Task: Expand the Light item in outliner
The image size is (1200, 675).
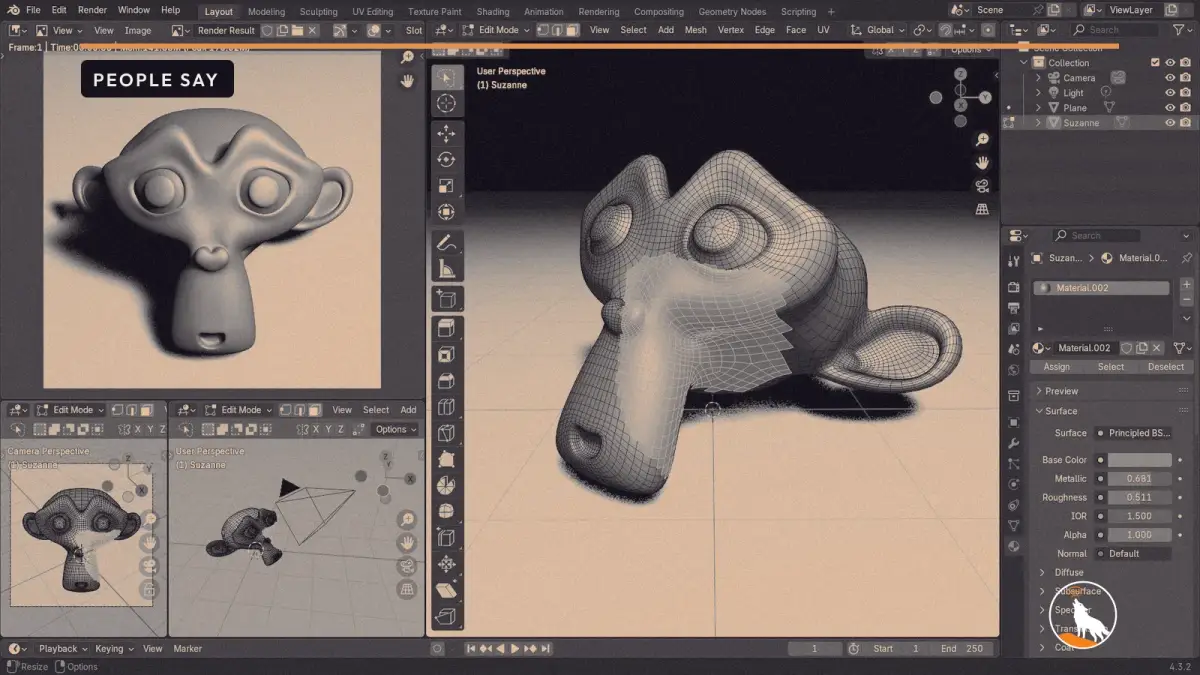Action: click(1038, 93)
